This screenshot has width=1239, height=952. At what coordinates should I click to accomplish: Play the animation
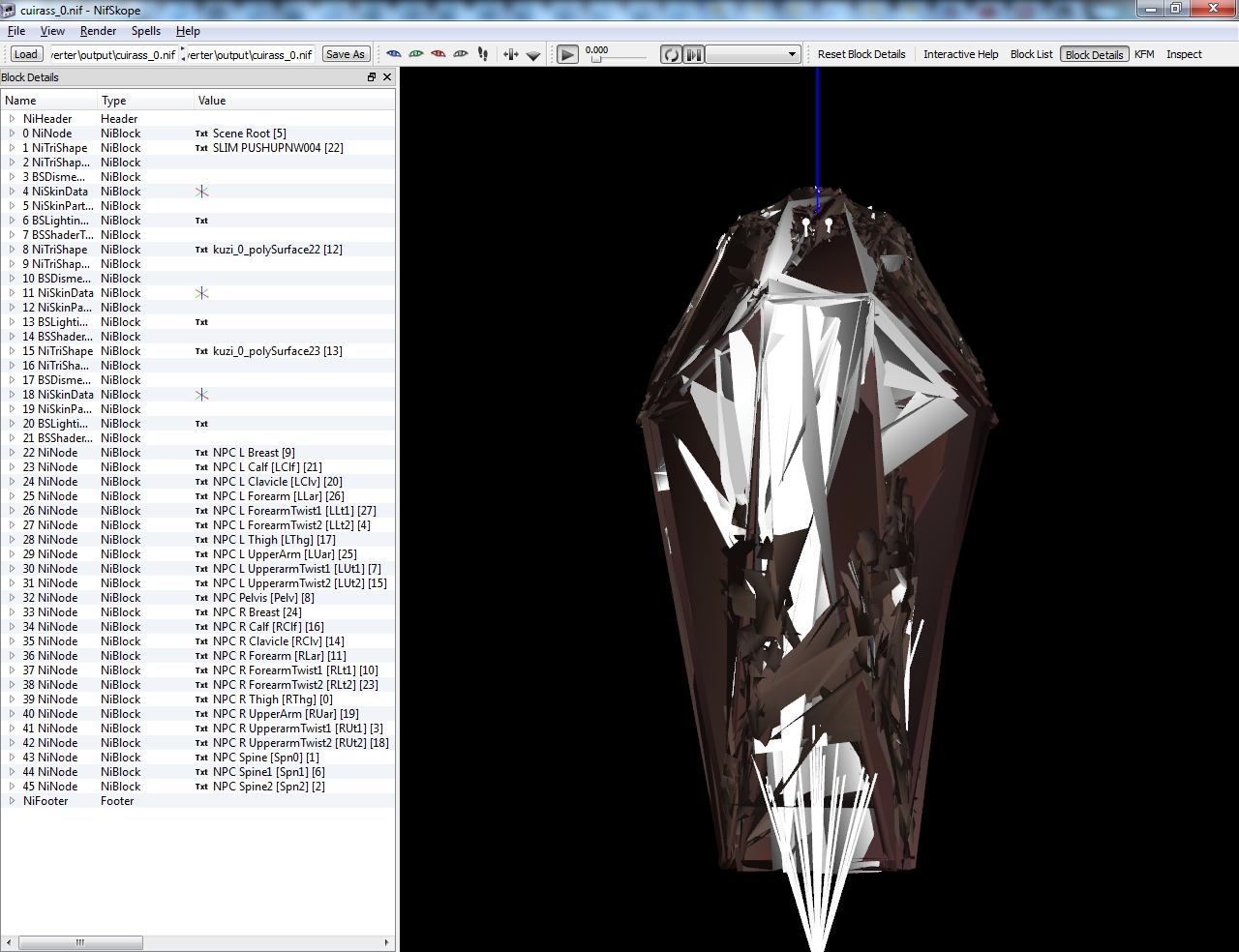click(x=568, y=54)
